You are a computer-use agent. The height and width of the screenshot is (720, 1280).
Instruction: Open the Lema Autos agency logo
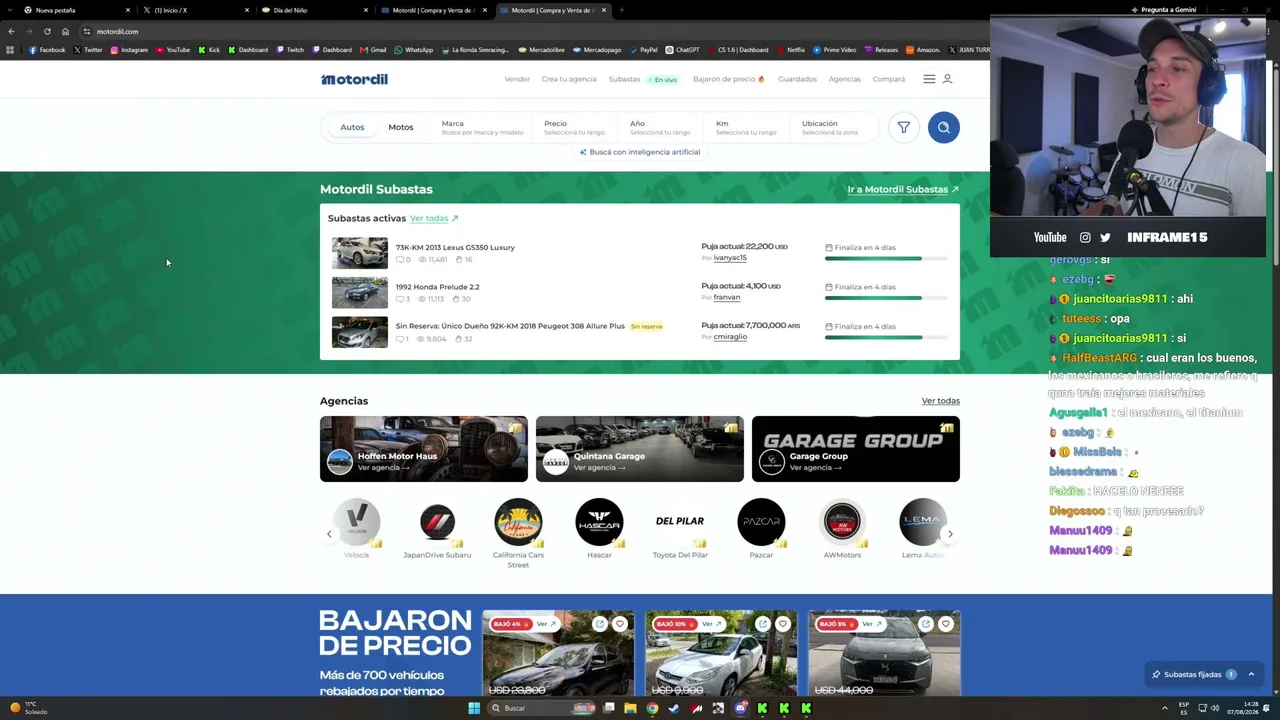click(x=923, y=522)
